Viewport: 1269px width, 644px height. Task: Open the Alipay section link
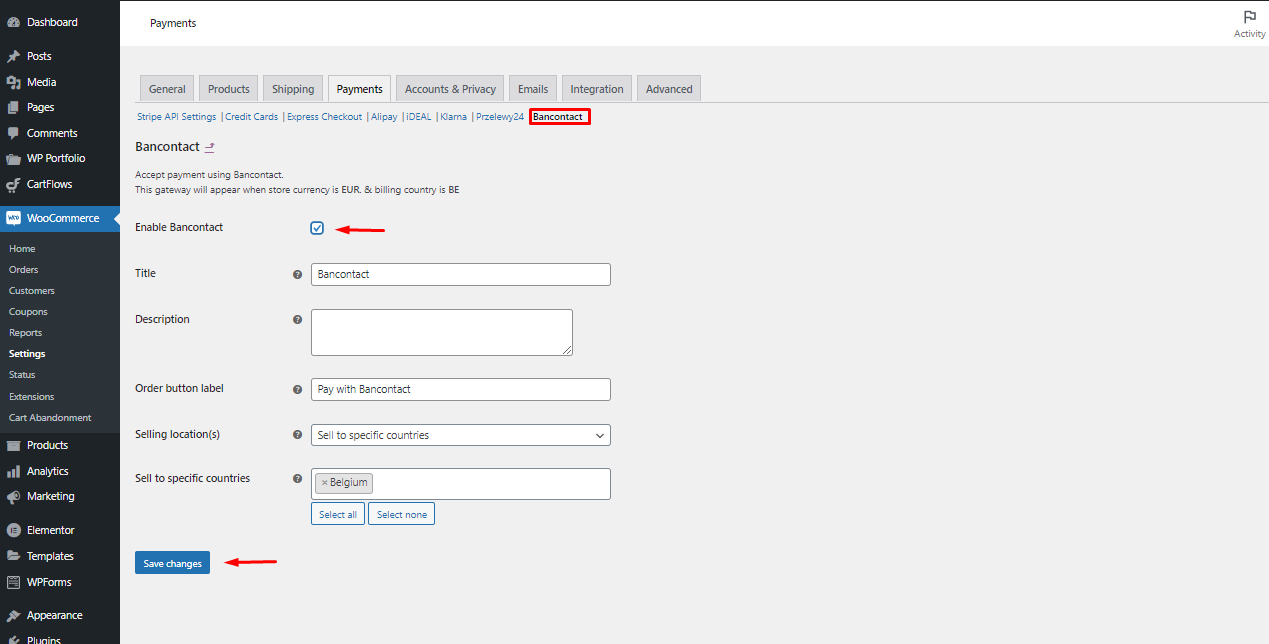[384, 117]
